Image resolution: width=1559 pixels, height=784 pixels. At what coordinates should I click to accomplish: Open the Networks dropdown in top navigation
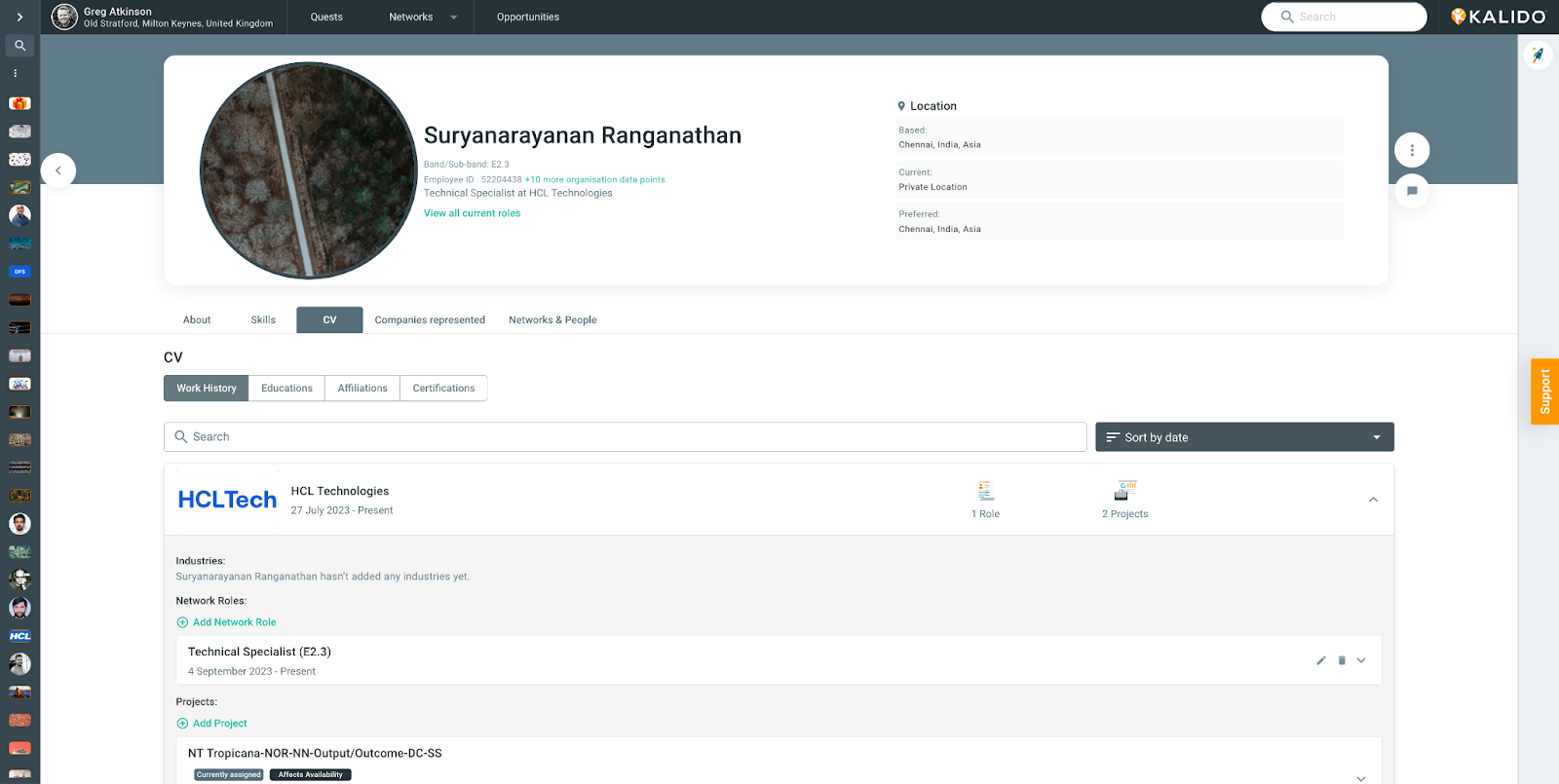click(422, 17)
